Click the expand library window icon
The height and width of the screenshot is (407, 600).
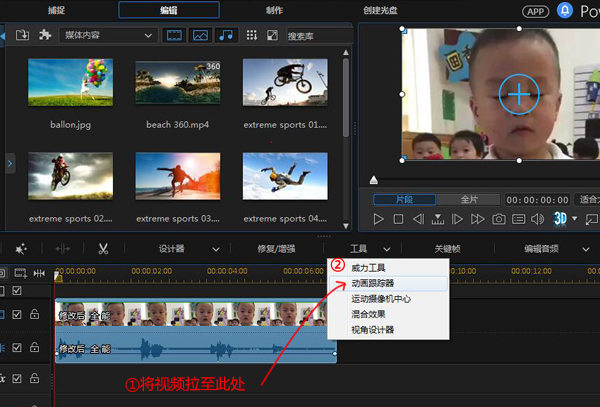click(272, 36)
